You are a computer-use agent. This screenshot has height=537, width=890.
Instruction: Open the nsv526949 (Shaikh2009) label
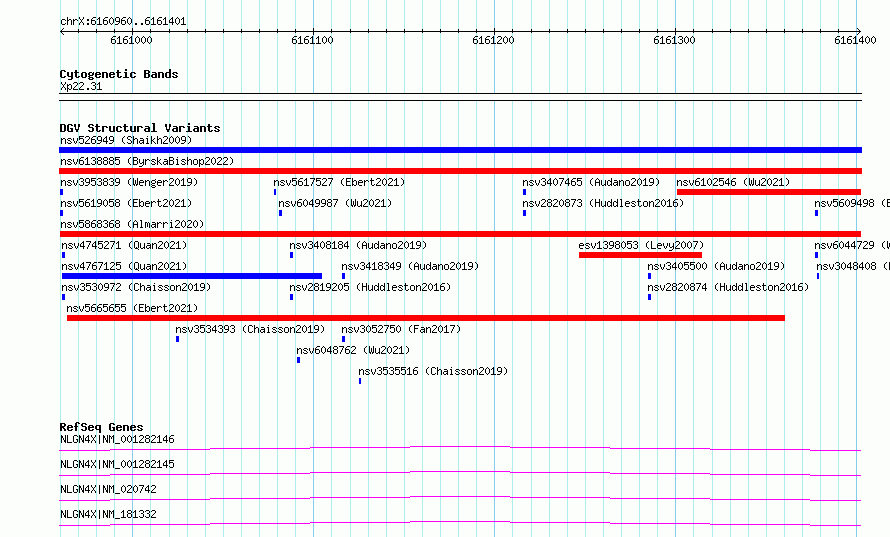126,140
